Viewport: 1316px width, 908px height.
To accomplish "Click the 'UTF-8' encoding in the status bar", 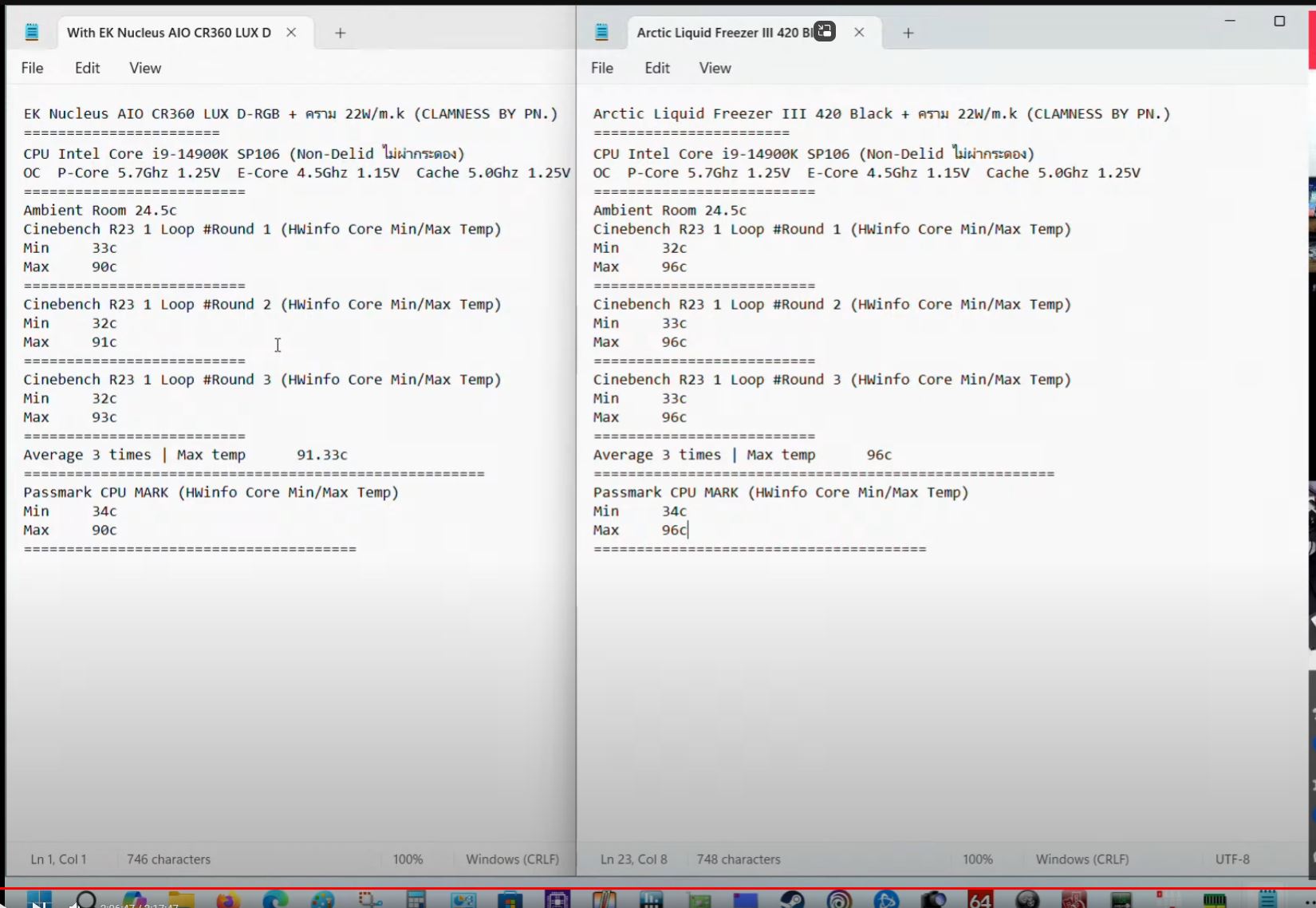I will point(1232,859).
